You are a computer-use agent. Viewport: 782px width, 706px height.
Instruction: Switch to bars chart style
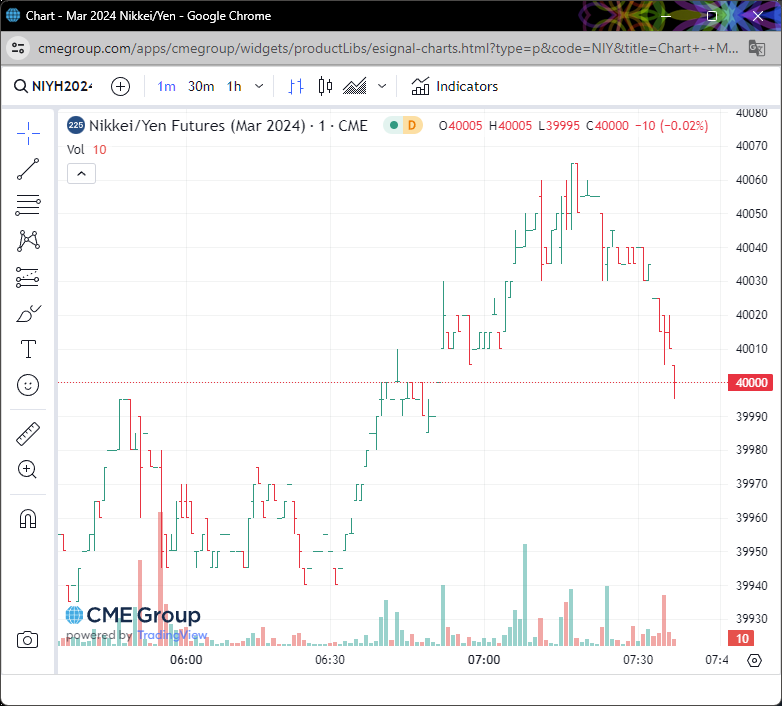pos(296,86)
